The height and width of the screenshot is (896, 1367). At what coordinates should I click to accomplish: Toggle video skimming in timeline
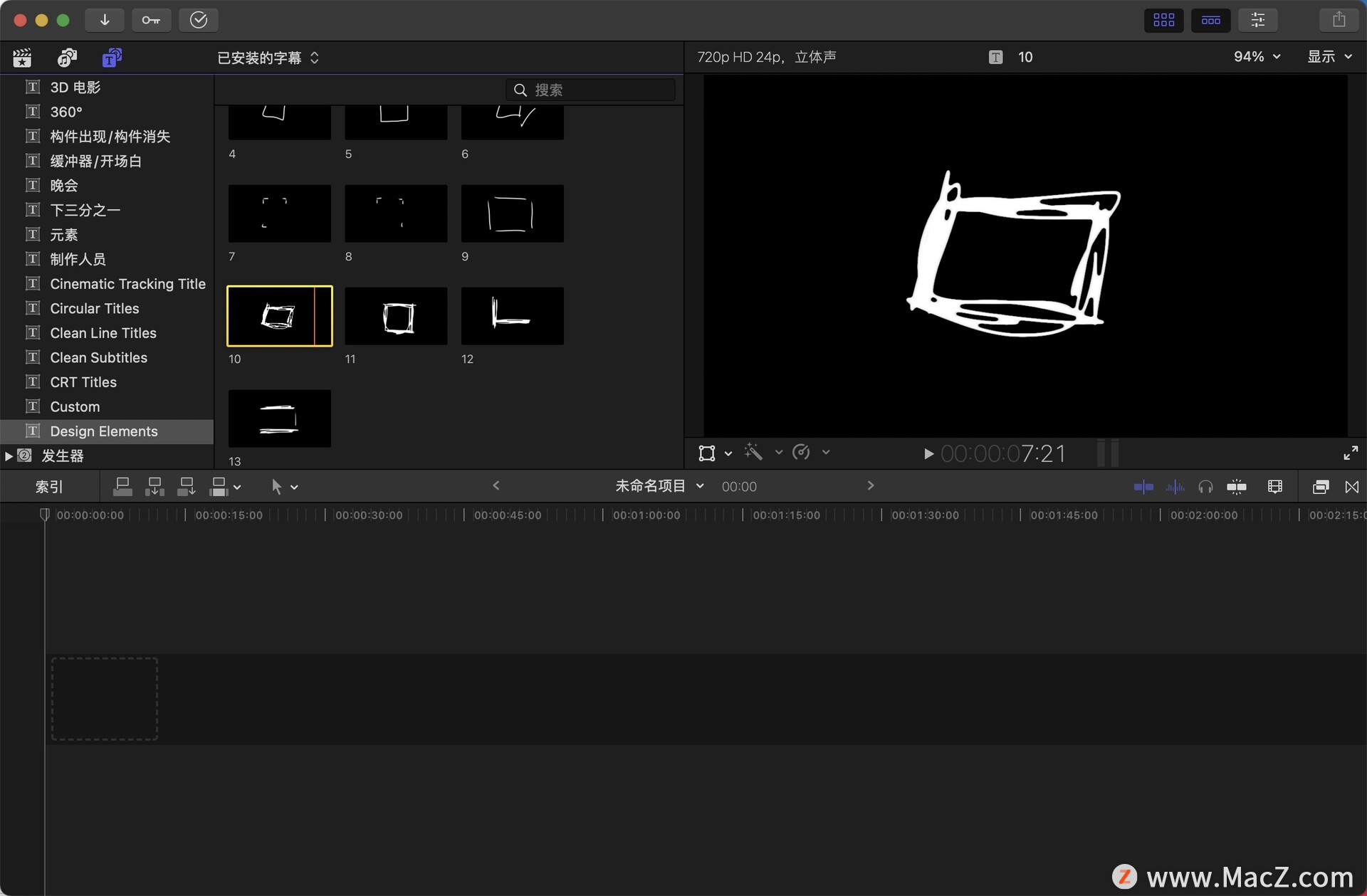[1143, 487]
